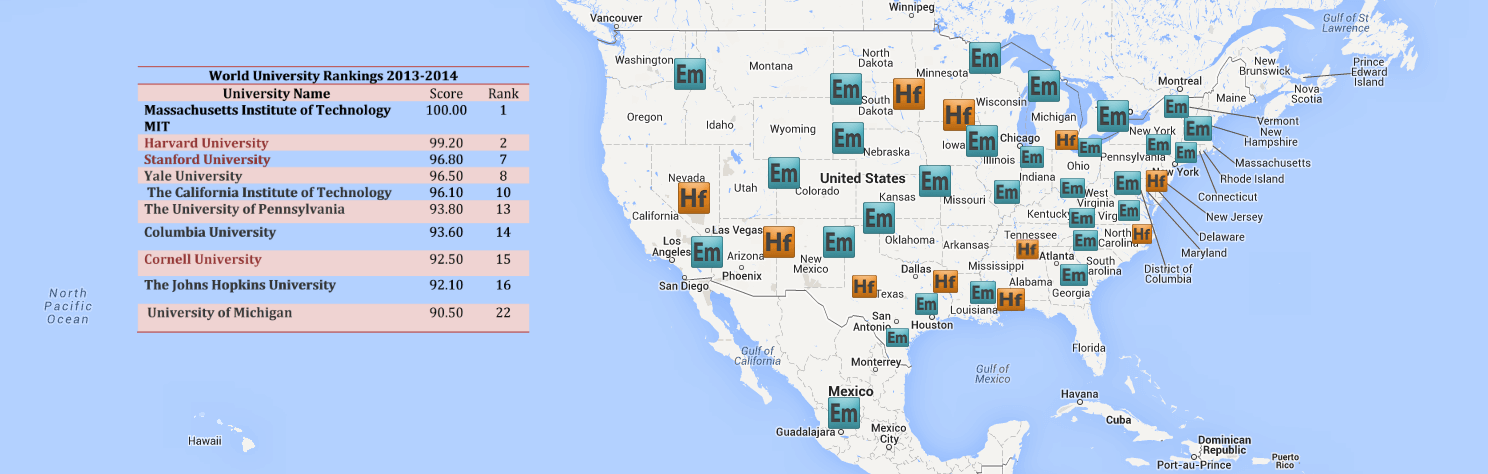Screen dimensions: 1488x474
Task: Click the Em marker in Mexico near Guadalajara
Action: point(844,414)
